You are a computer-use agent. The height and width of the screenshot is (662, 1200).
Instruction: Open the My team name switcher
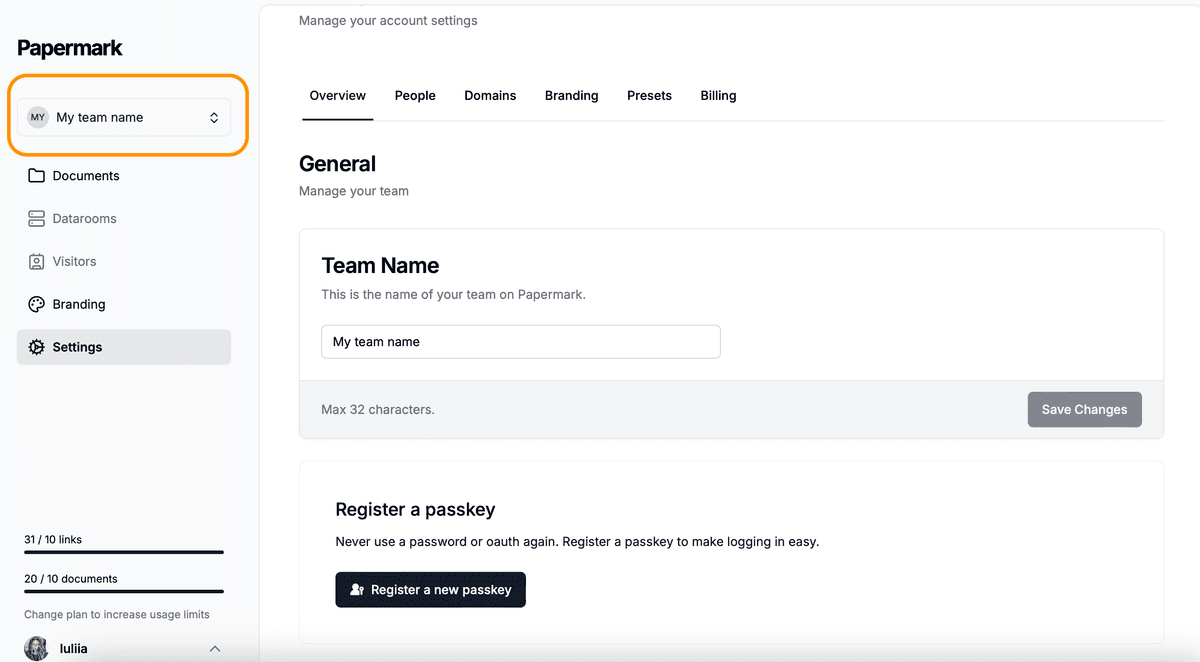pos(124,118)
